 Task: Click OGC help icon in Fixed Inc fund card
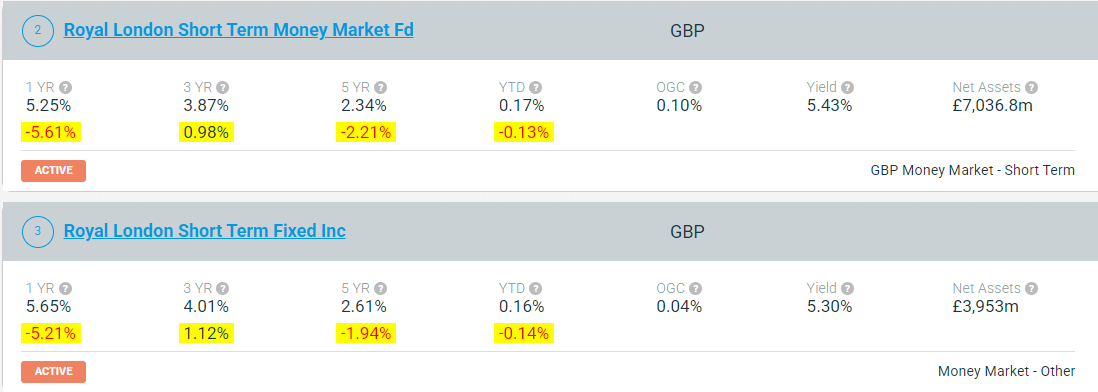[695, 288]
